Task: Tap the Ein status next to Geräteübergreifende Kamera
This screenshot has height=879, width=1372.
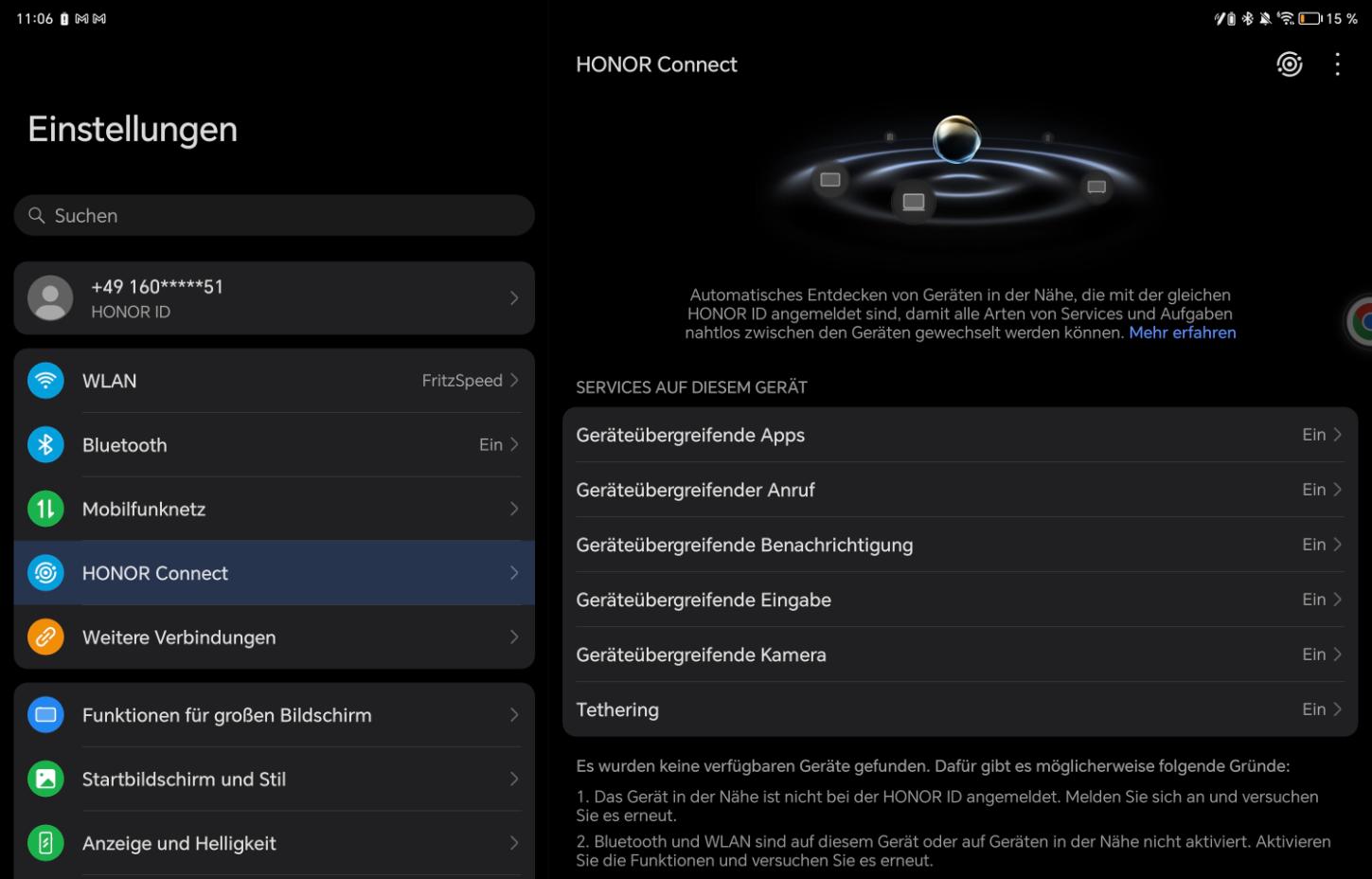Action: pos(1313,655)
